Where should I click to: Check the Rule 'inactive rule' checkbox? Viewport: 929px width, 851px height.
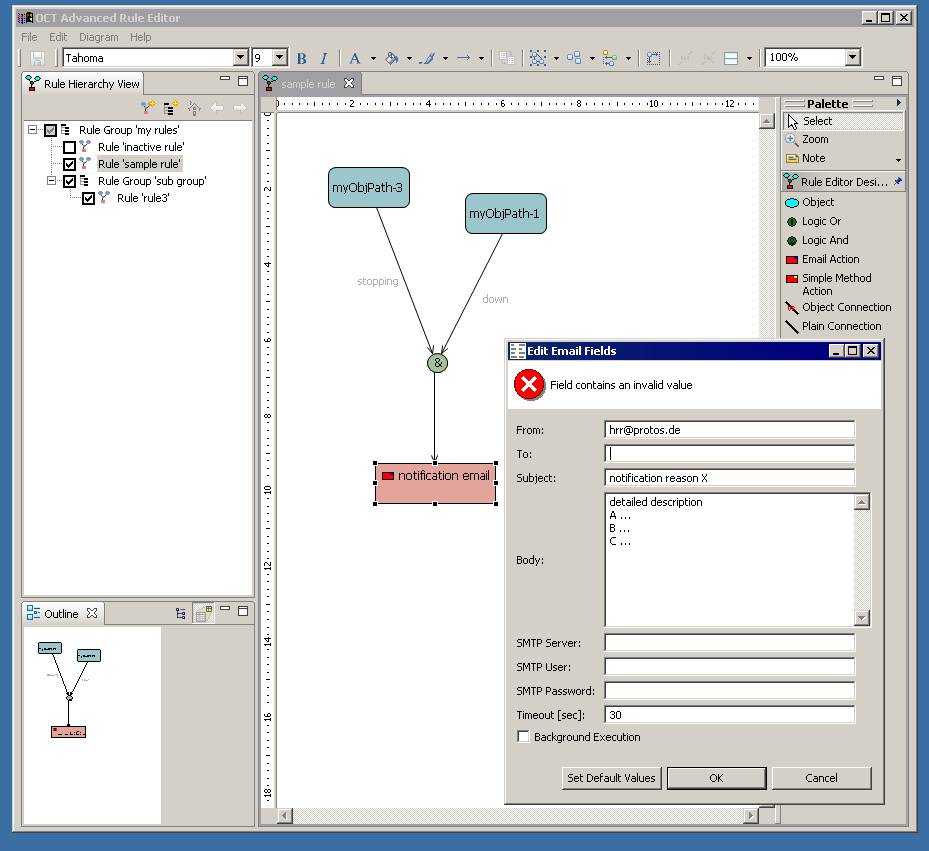69,147
